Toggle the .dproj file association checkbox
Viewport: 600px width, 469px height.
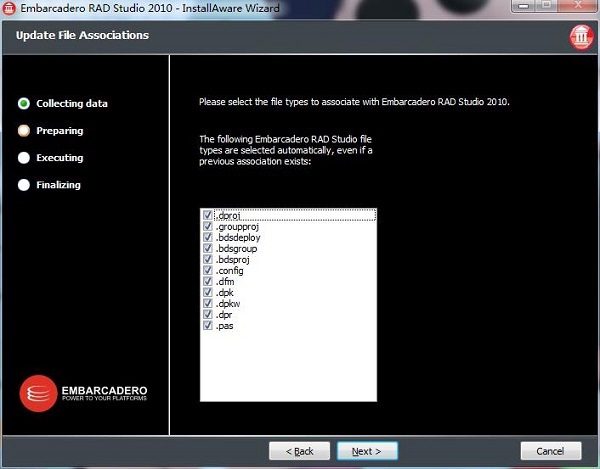click(208, 215)
